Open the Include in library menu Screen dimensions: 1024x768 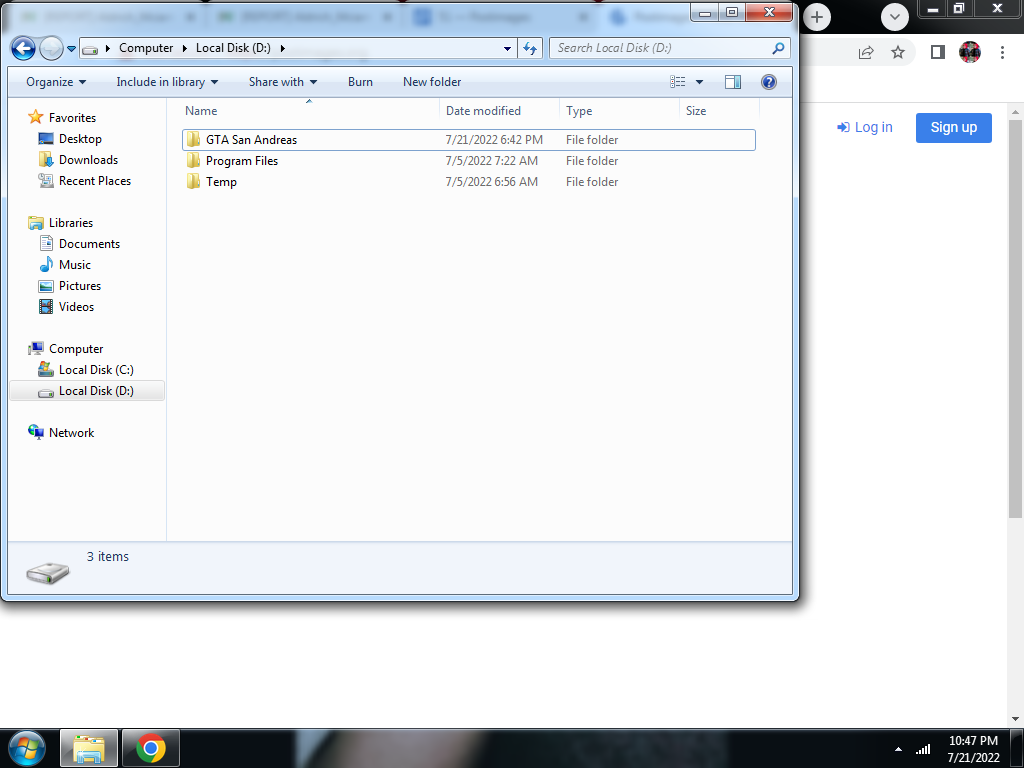[x=167, y=82]
